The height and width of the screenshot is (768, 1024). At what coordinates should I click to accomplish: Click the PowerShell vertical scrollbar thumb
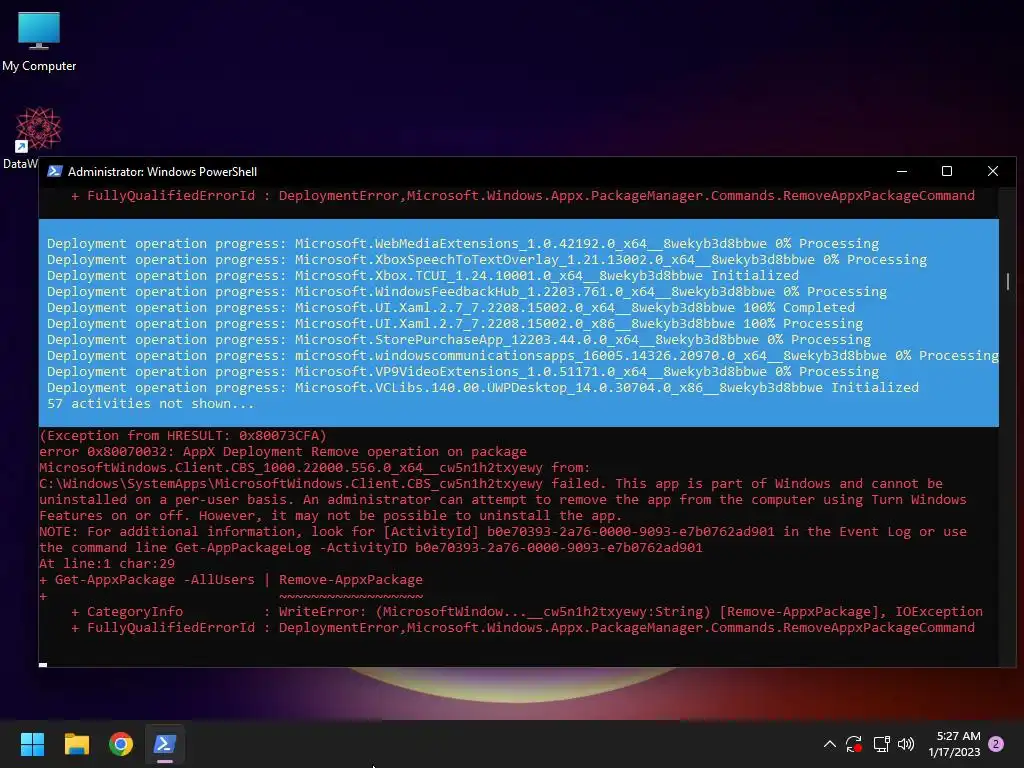pos(1008,281)
